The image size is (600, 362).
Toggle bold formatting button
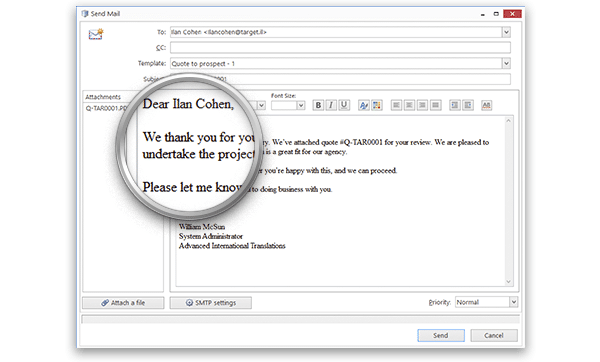(318, 105)
